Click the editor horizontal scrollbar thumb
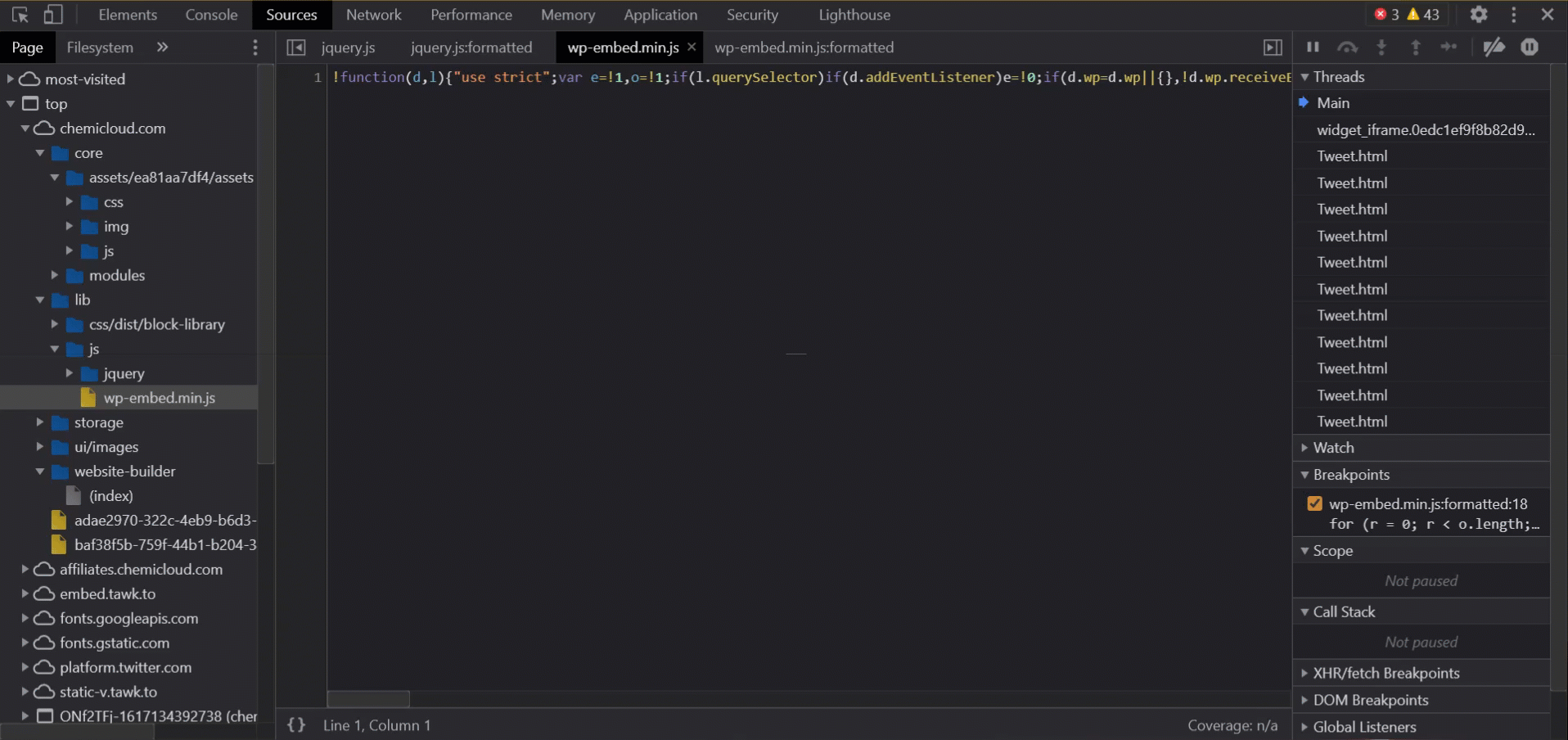 click(x=368, y=699)
